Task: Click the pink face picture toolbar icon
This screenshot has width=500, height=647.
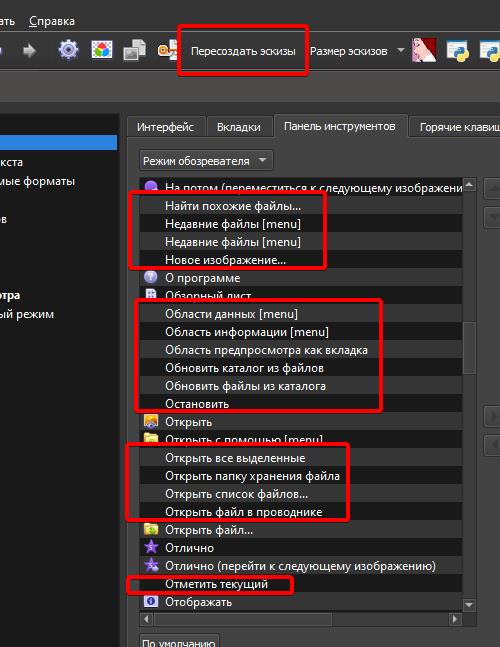Action: pos(424,50)
